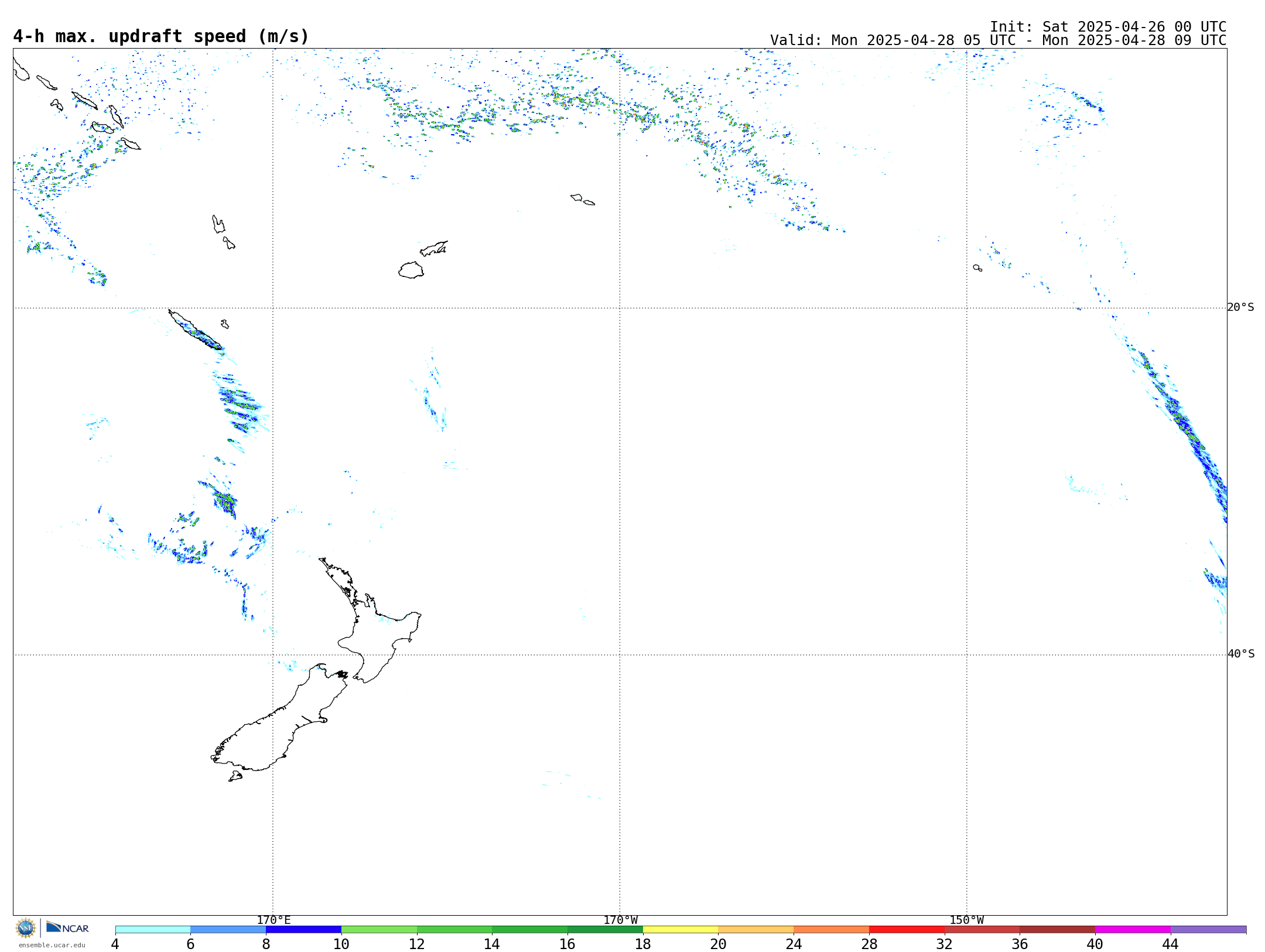Click the colorbar tick label 44
Screen dimensions: 1265x952
1171,944
